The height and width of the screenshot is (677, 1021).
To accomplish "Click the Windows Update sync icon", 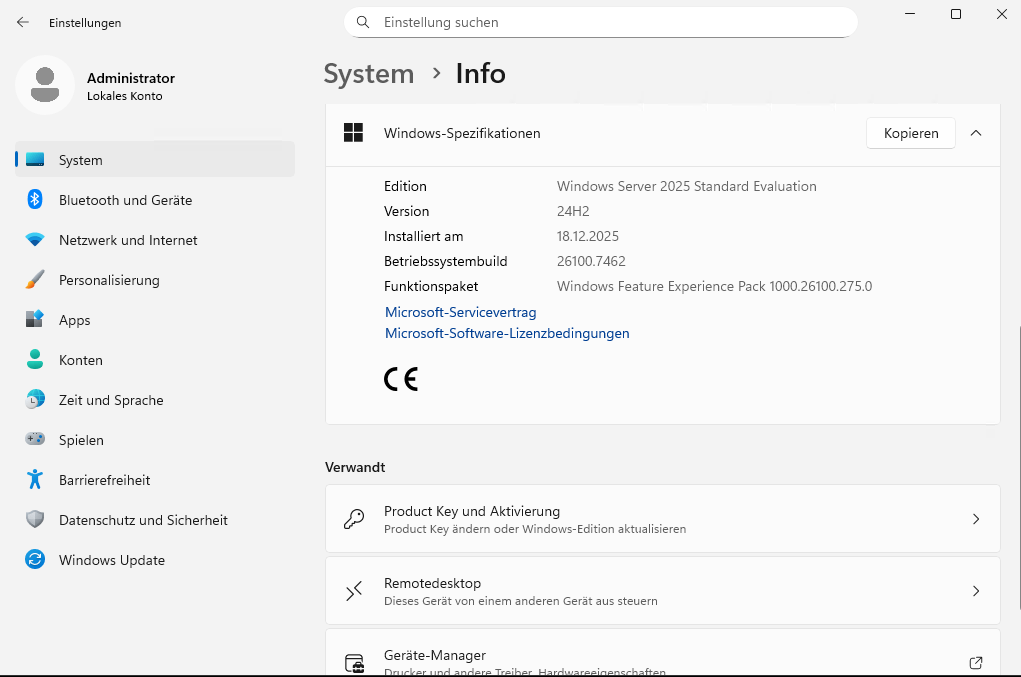I will coord(35,560).
